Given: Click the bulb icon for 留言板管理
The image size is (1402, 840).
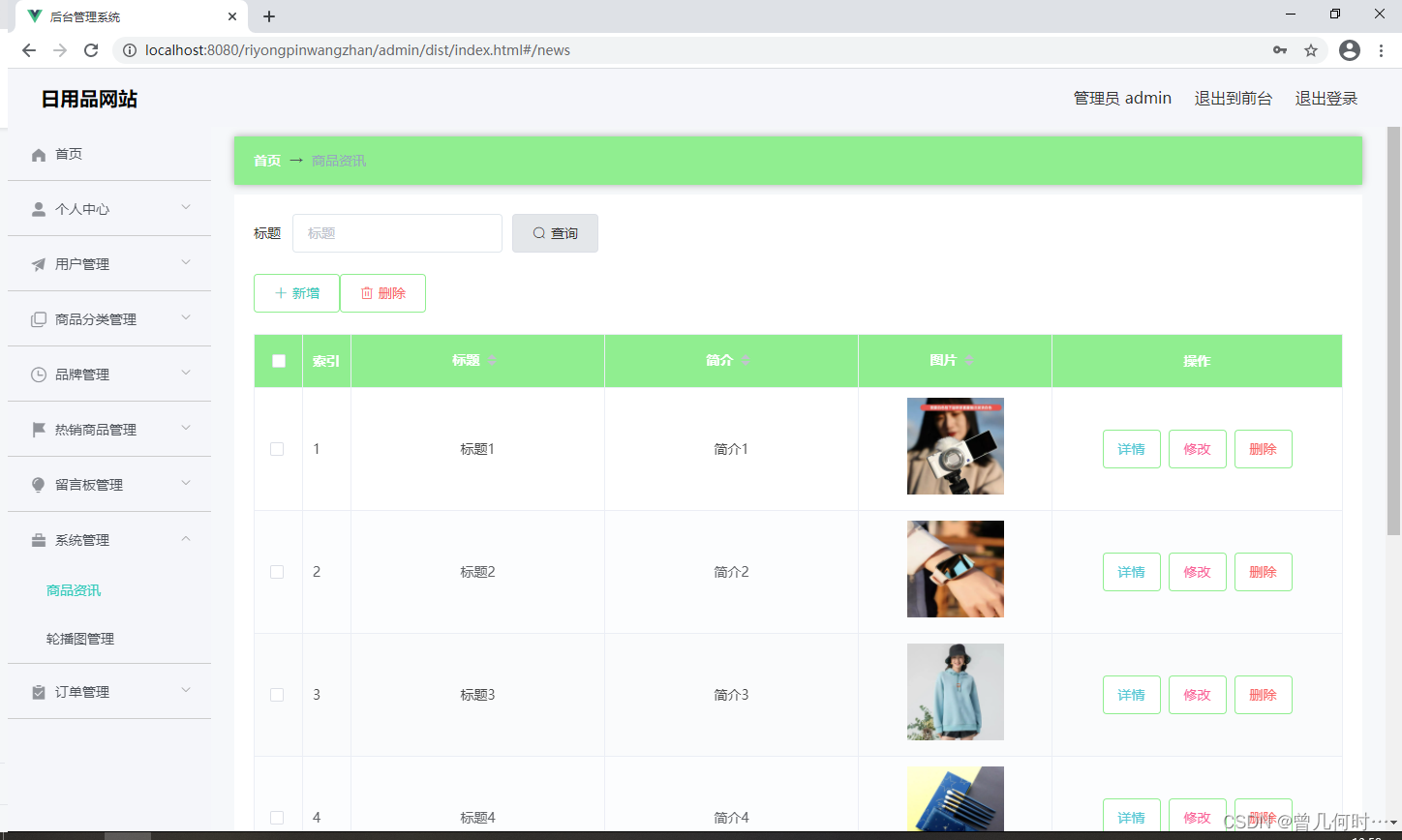Looking at the screenshot, I should pos(39,485).
